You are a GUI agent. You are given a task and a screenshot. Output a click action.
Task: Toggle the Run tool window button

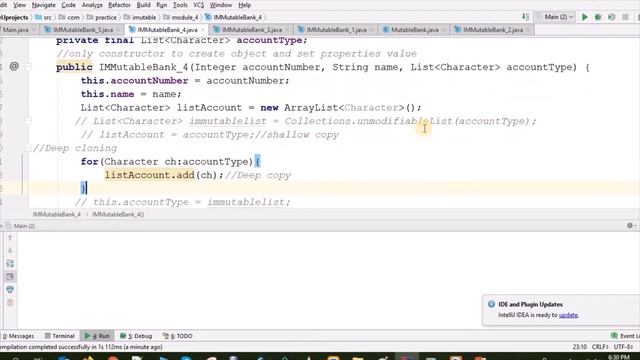pos(97,336)
